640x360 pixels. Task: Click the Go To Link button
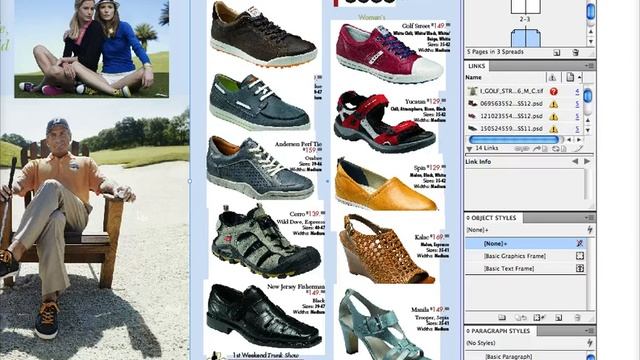(x=540, y=149)
